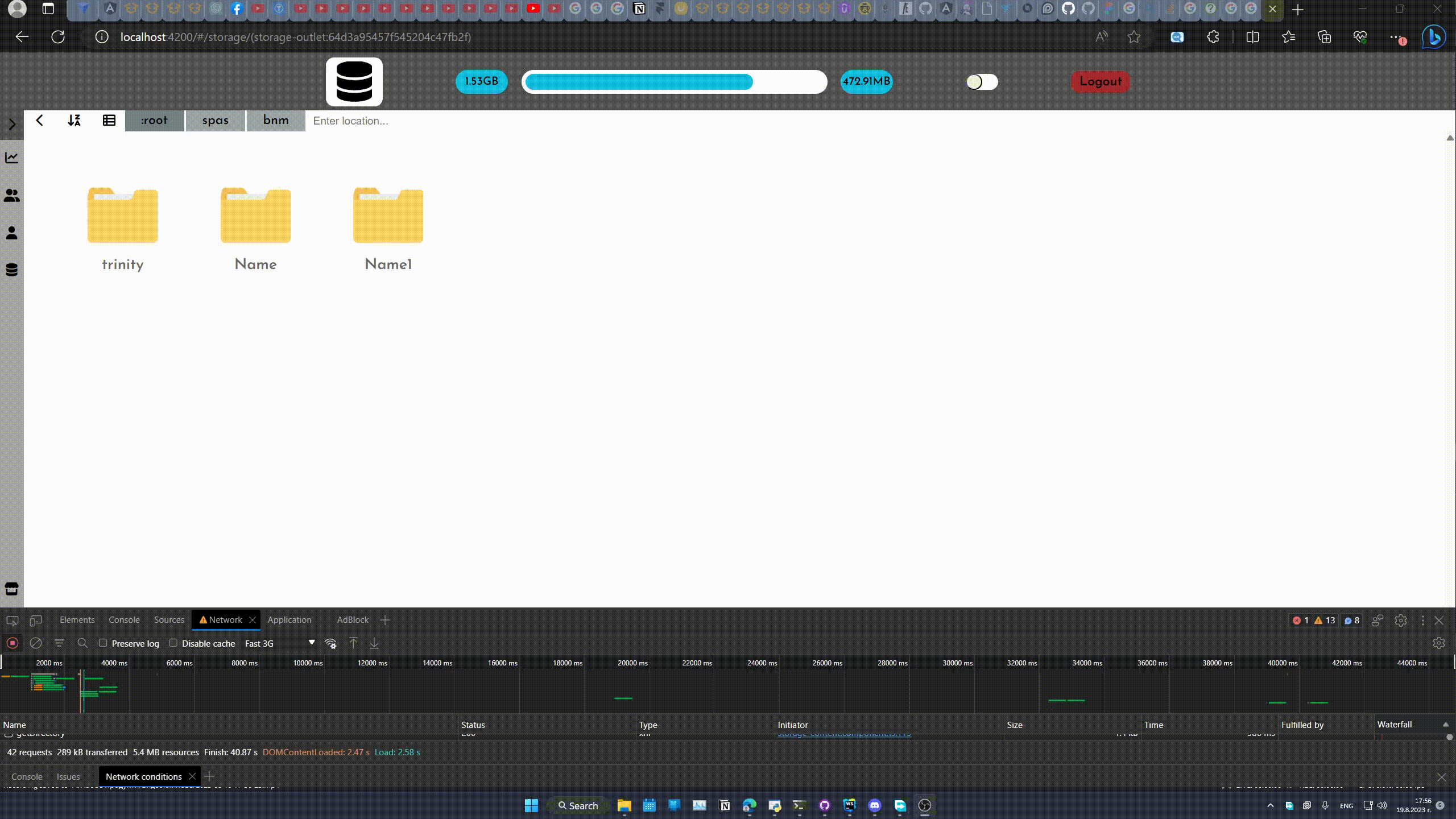Open the Application devtools tab
Viewport: 1456px width, 819px height.
click(x=289, y=620)
